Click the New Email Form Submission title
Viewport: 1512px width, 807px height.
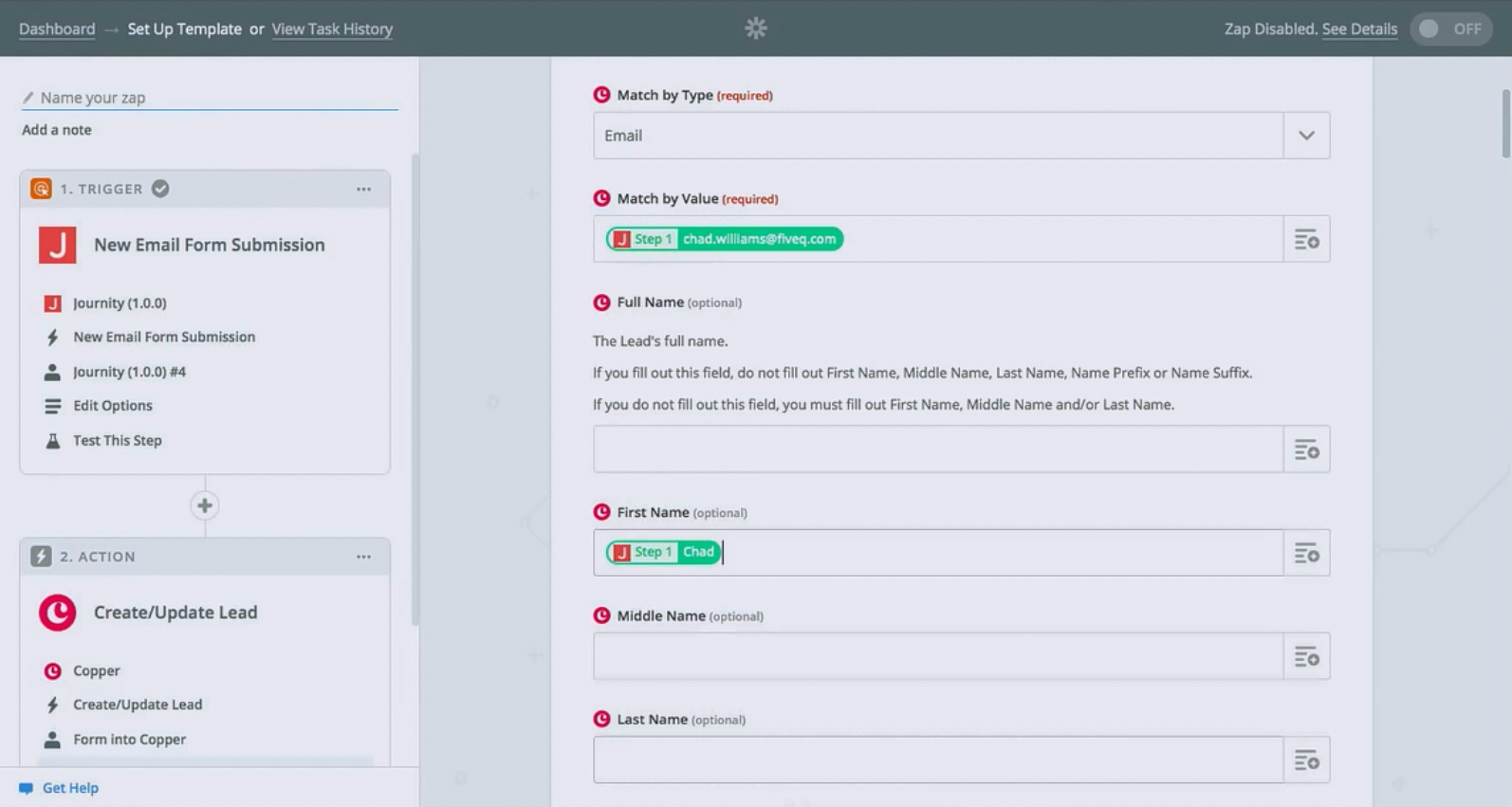(x=209, y=245)
